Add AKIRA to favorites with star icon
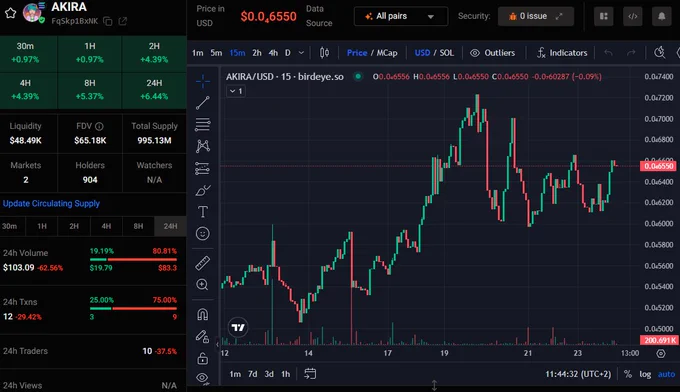The image size is (680, 392). 10,13
